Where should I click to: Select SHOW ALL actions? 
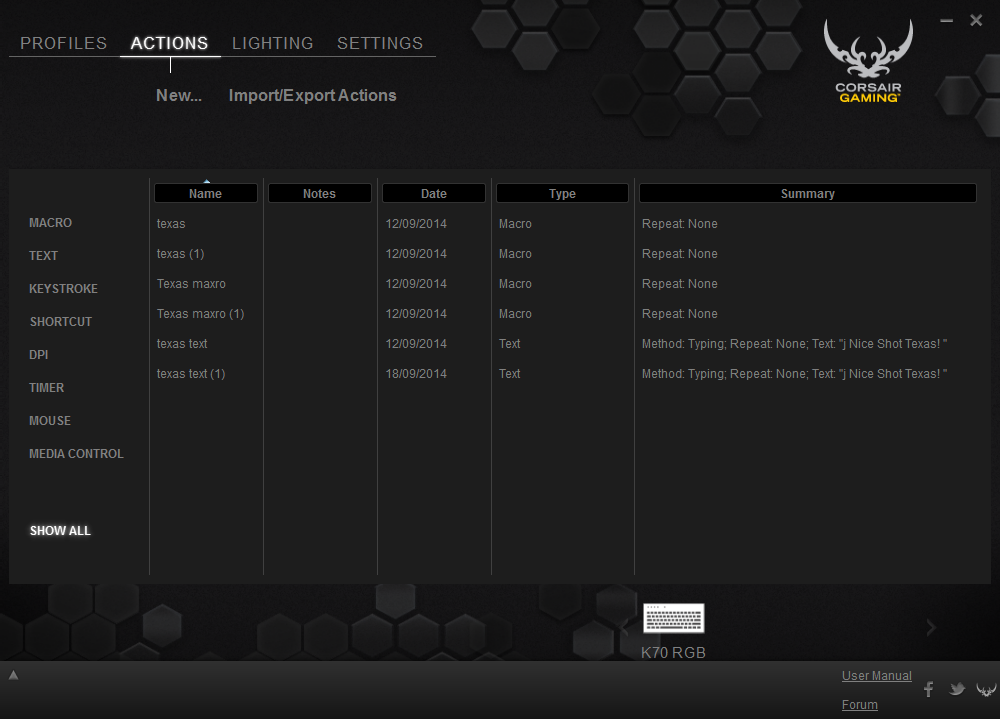click(60, 531)
